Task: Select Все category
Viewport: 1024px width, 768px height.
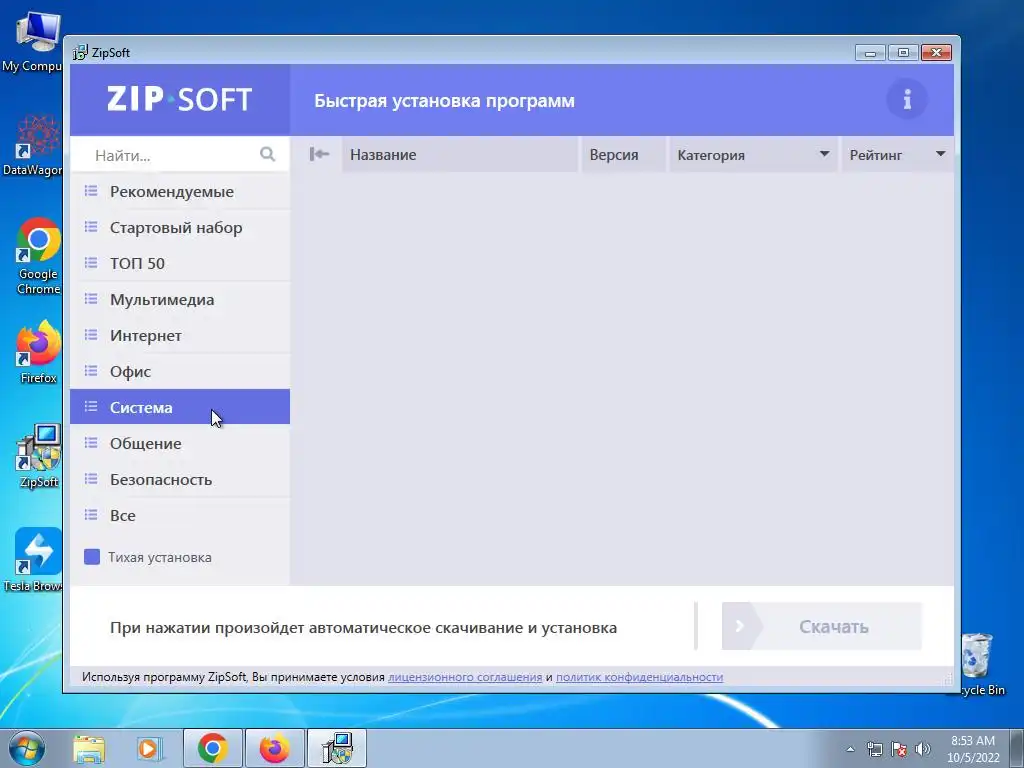Action: (180, 515)
